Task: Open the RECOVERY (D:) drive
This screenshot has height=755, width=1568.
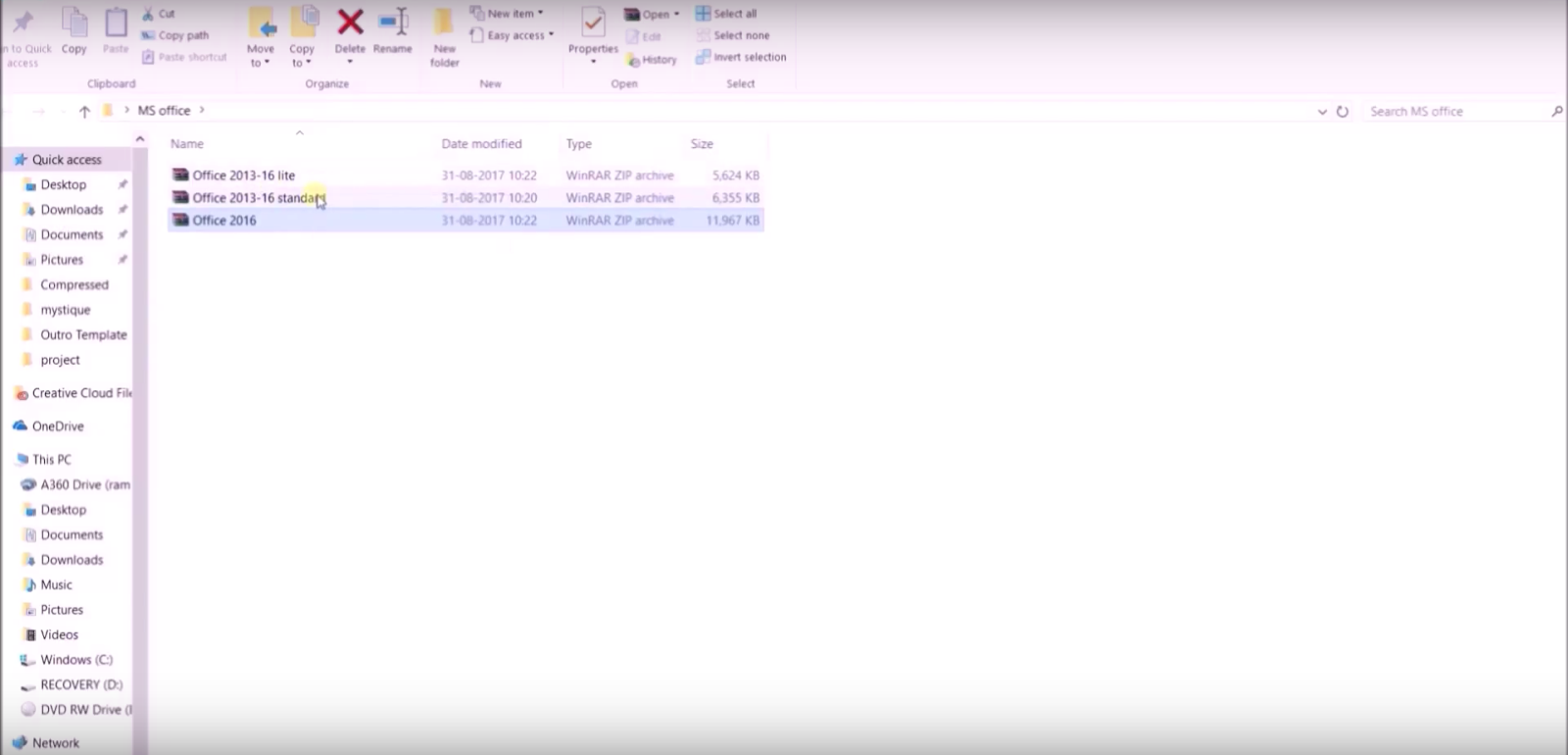Action: (x=81, y=684)
